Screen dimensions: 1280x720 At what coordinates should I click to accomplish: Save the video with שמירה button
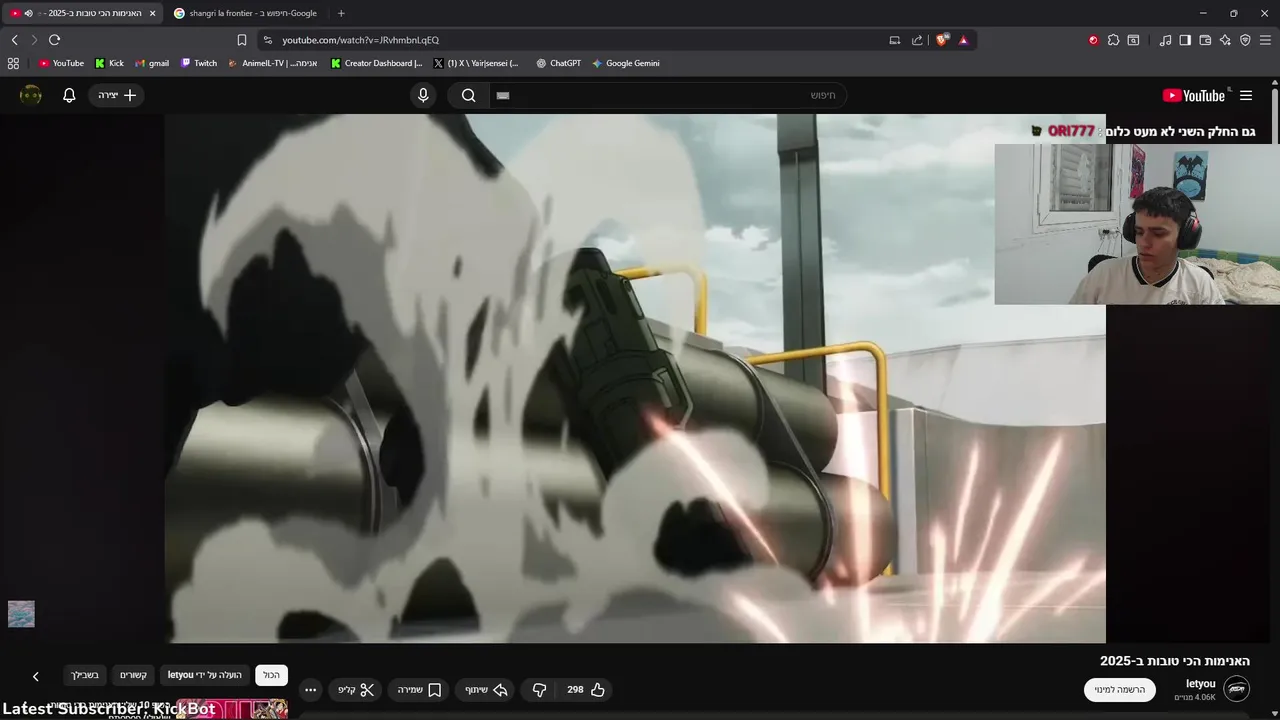(x=419, y=690)
